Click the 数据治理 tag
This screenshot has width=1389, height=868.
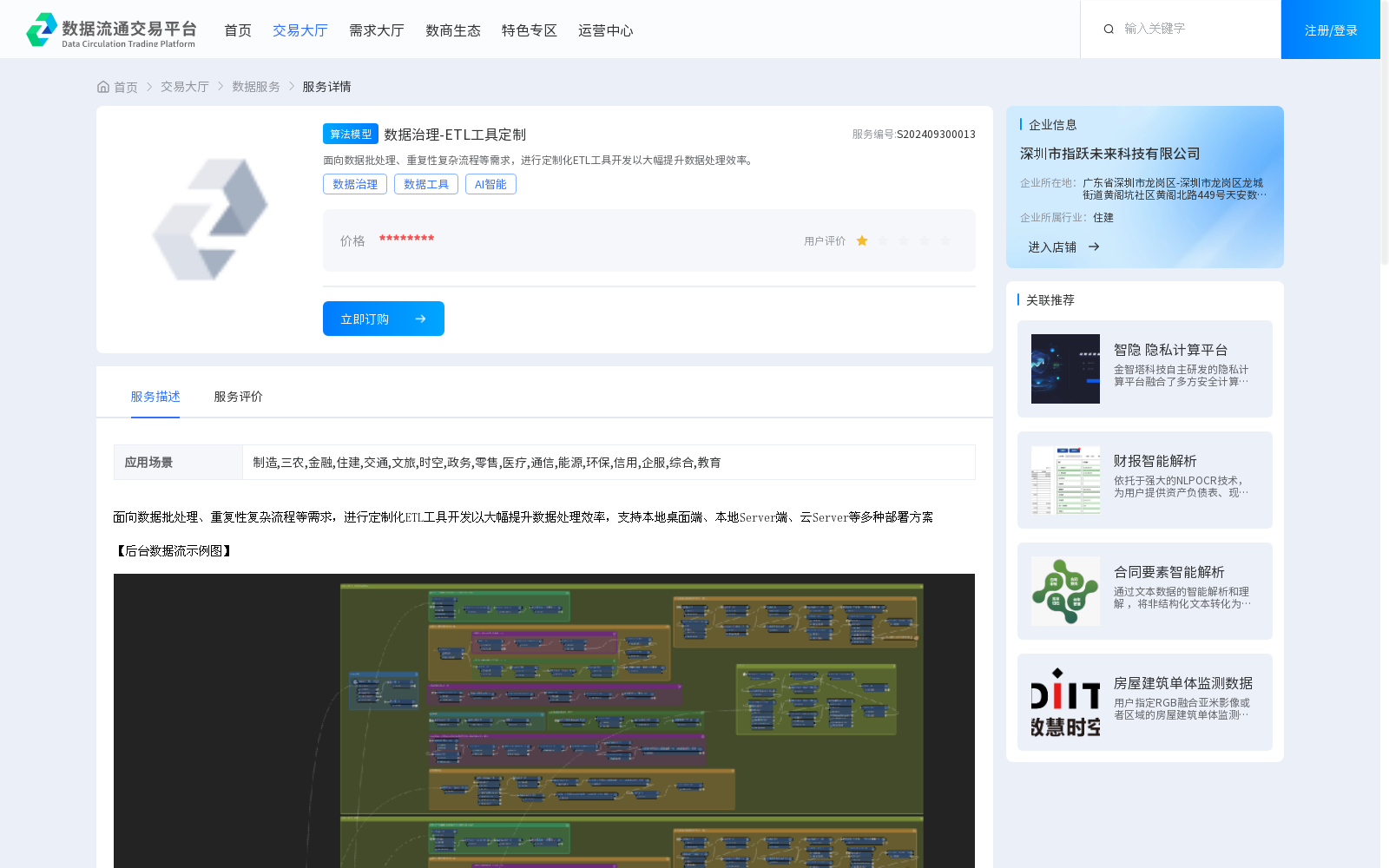coord(355,184)
